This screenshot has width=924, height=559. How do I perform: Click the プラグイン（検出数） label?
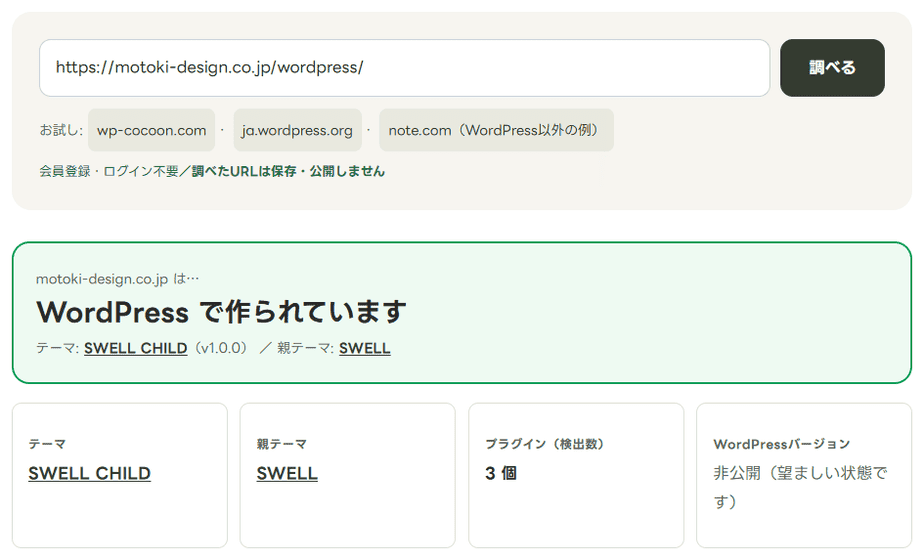click(544, 444)
